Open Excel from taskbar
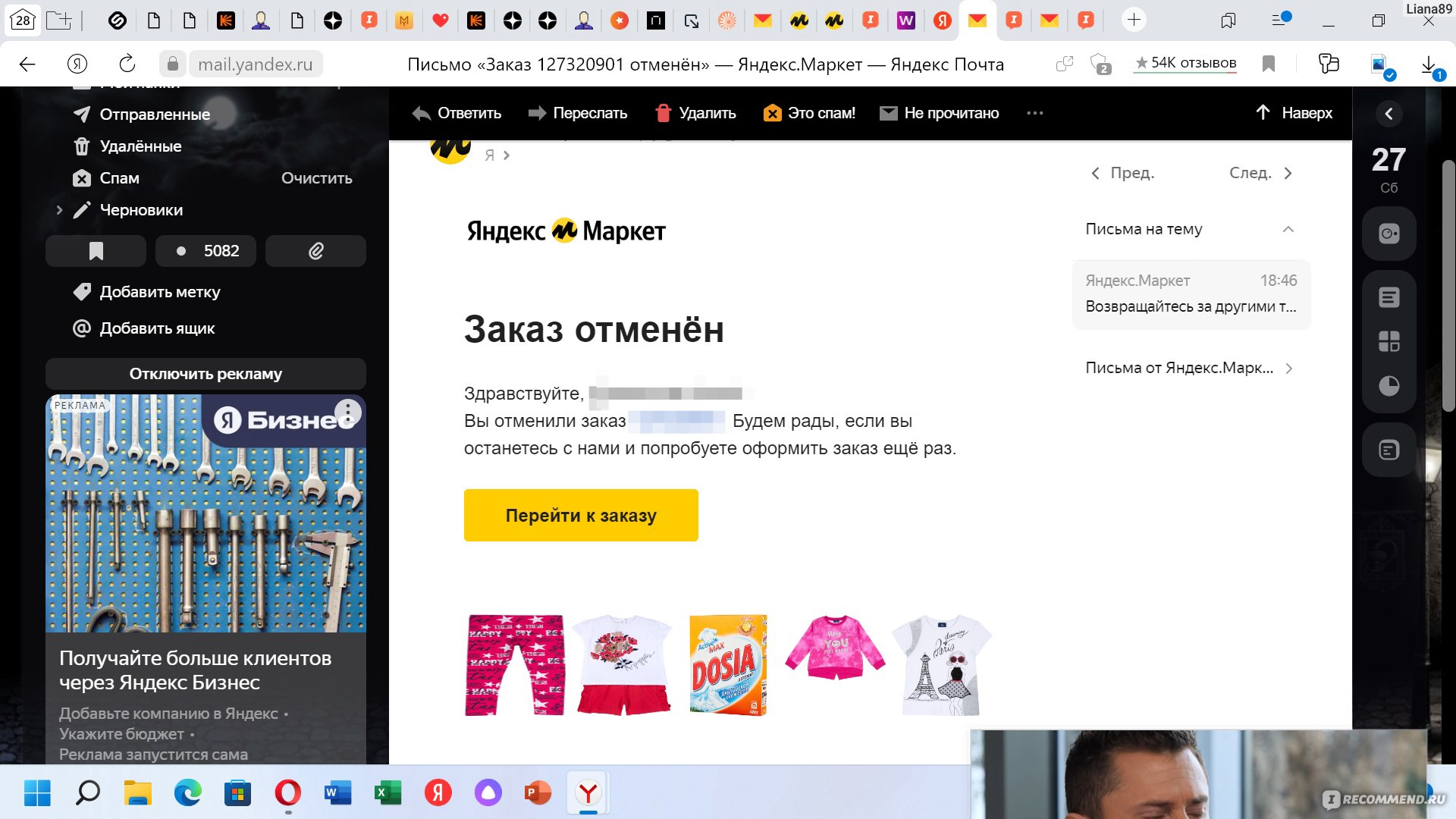Viewport: 1456px width, 819px height. 388,793
